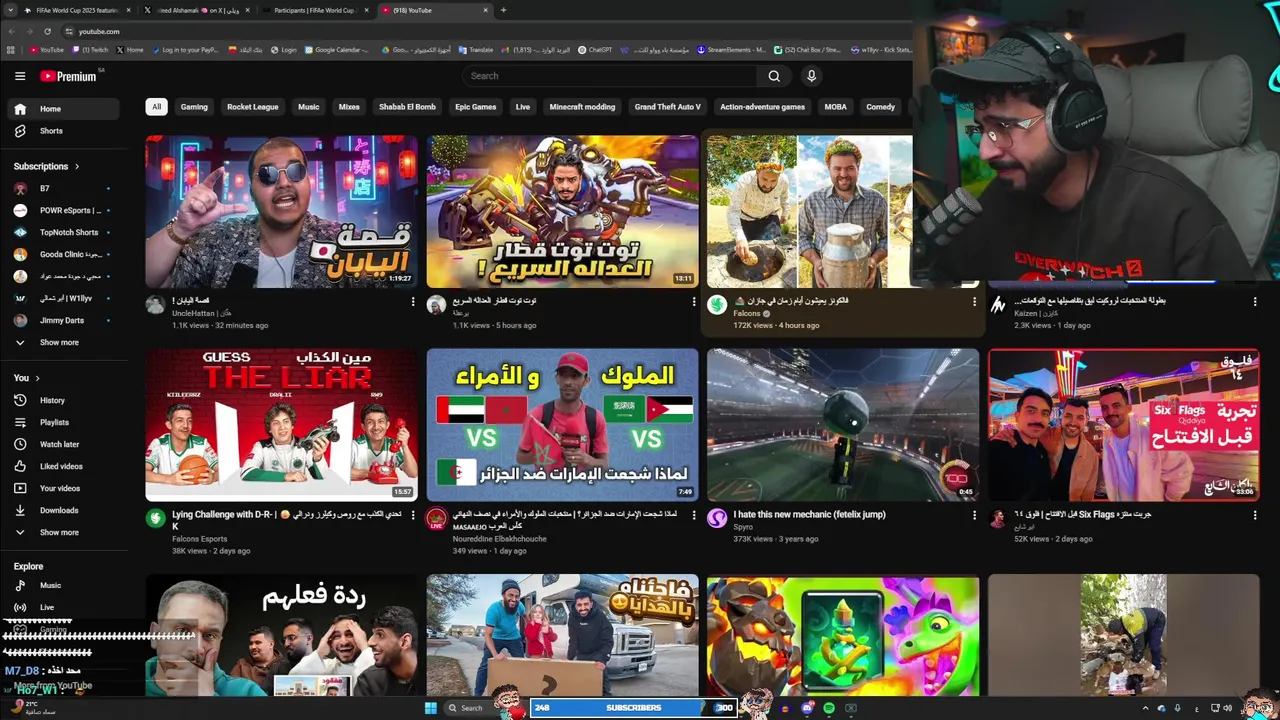Image resolution: width=1280 pixels, height=720 pixels.
Task: Open Gooda Clinic subscription
Action: 63,254
